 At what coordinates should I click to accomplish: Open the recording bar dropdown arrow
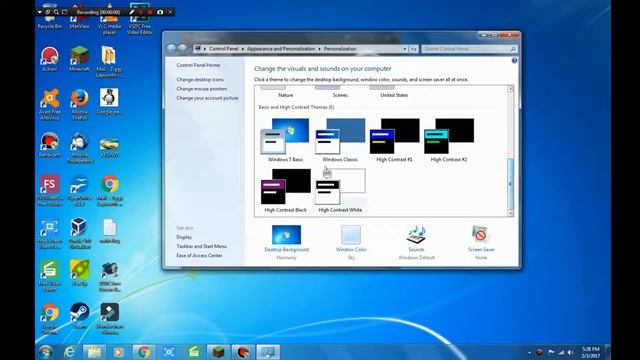coord(40,12)
